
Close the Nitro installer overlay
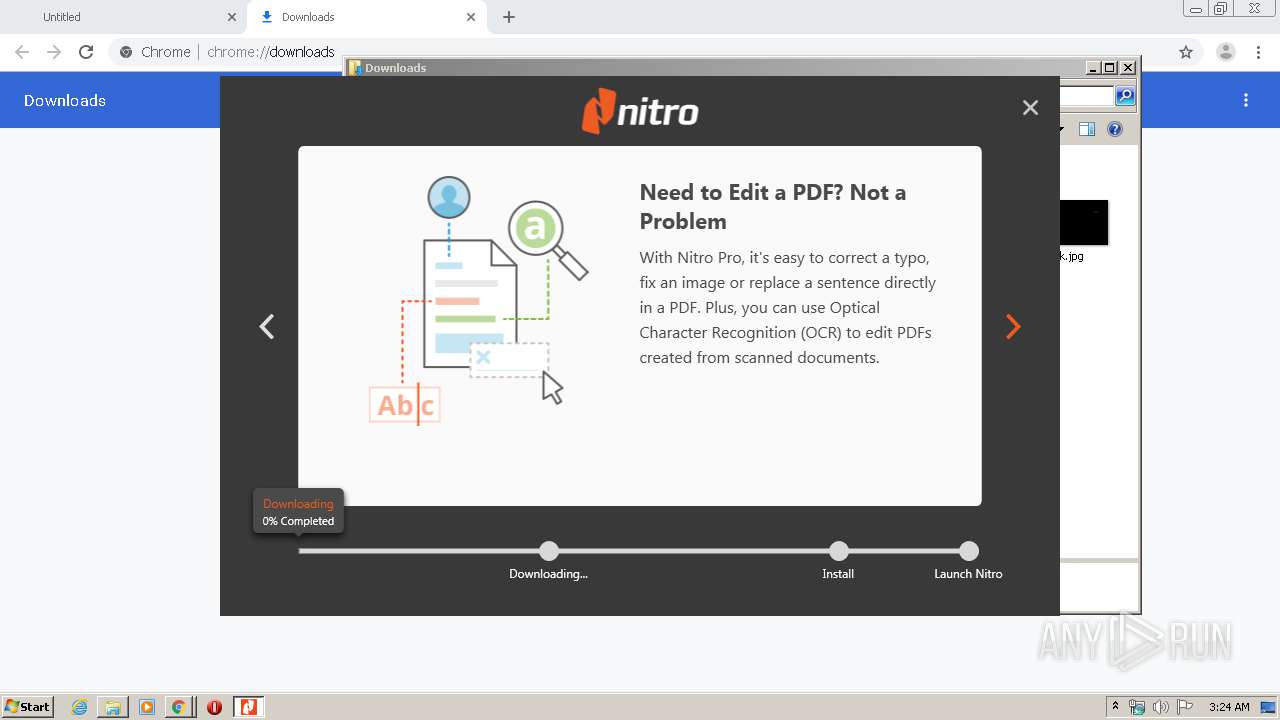click(1030, 108)
